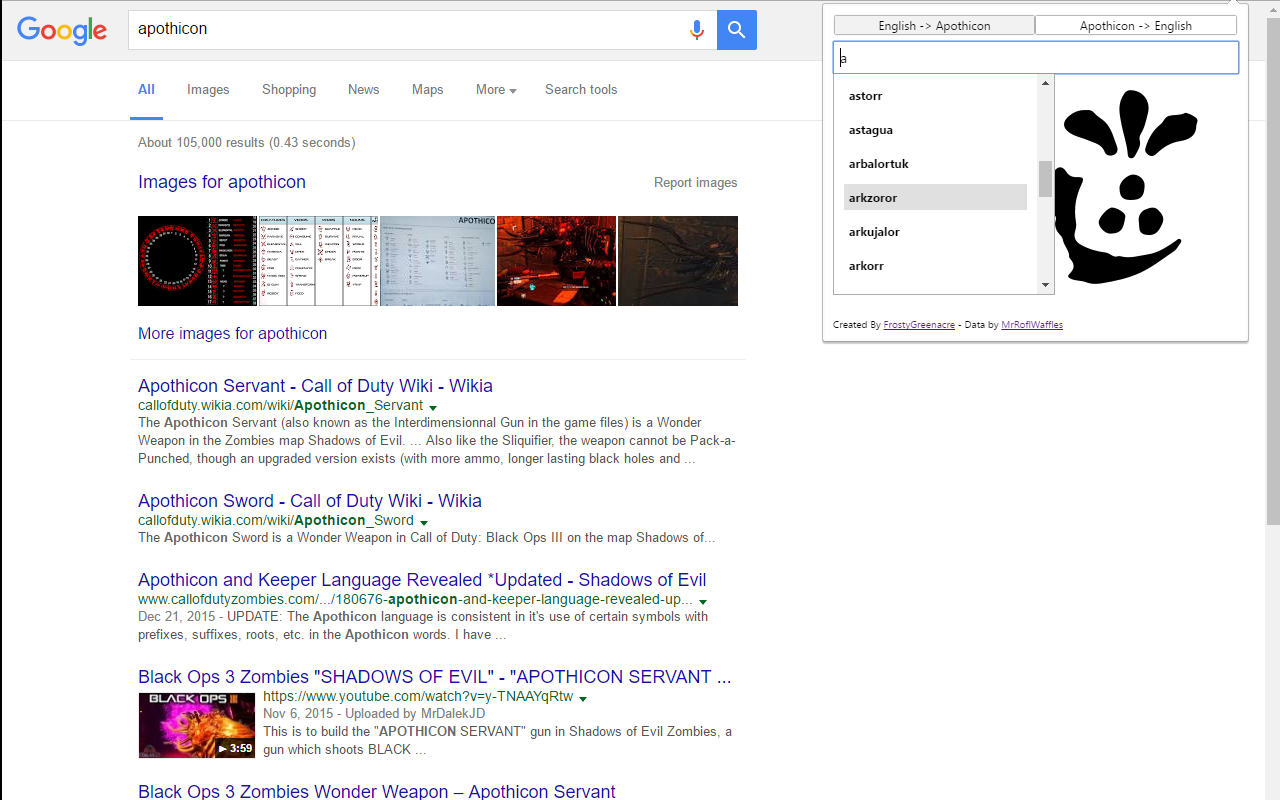Open Search tools options
This screenshot has width=1280, height=800.
(581, 90)
